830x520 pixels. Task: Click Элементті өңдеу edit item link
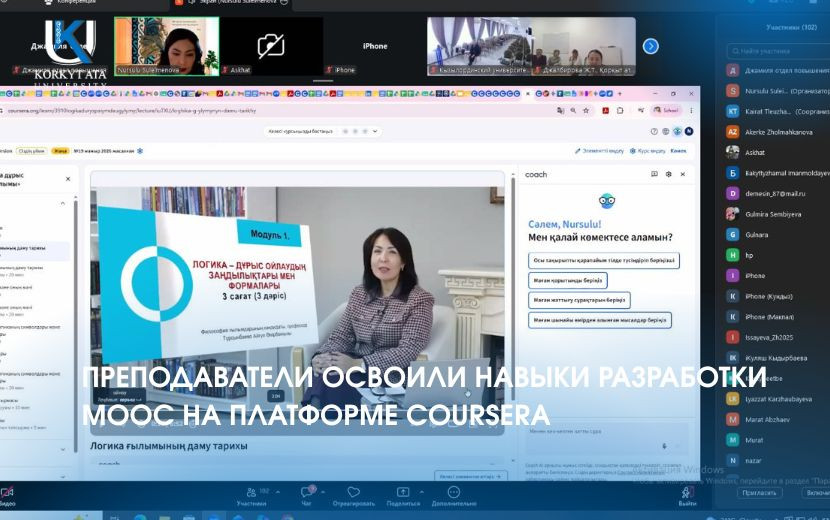[x=599, y=151]
